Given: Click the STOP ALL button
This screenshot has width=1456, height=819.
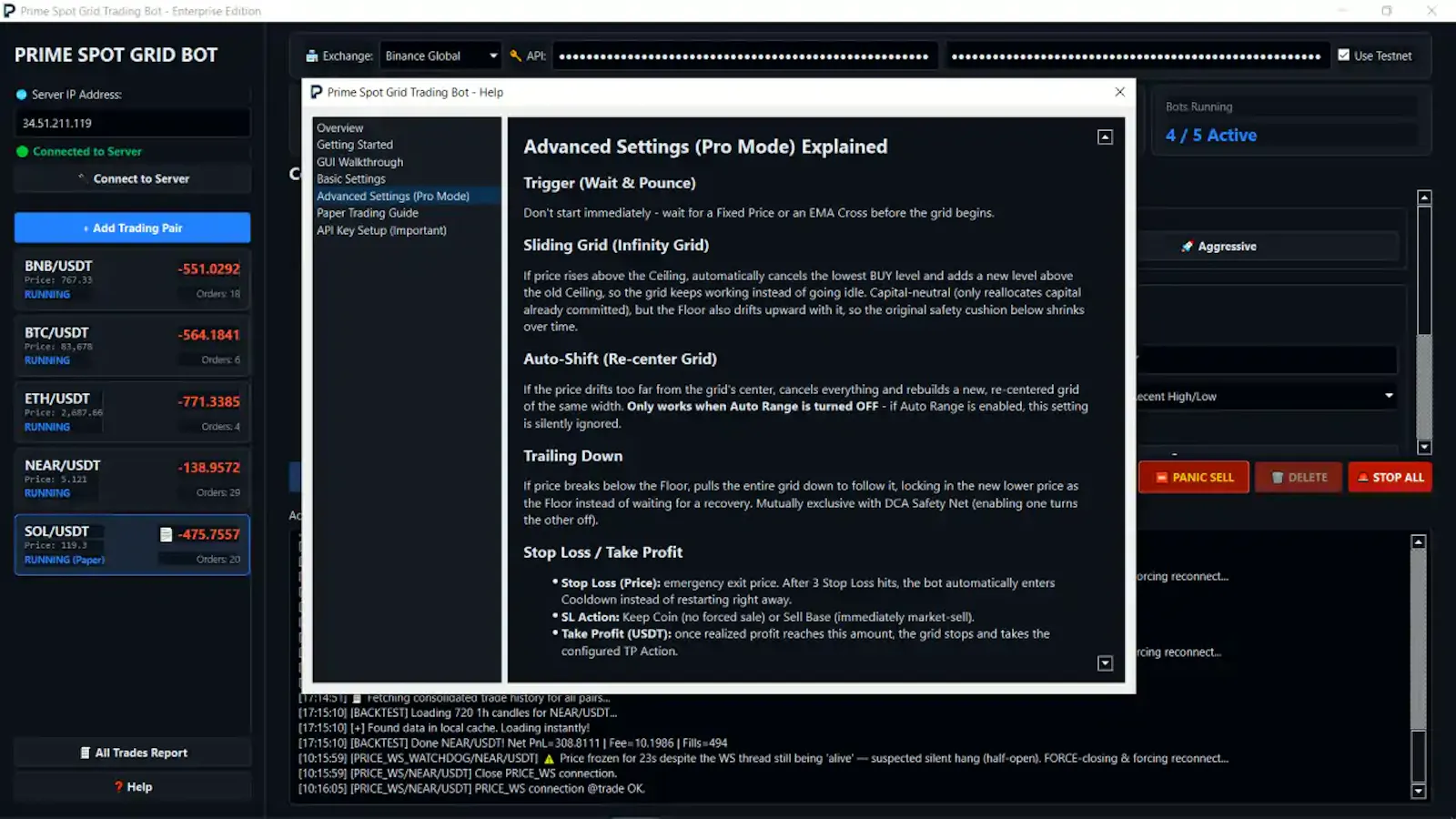Looking at the screenshot, I should coord(1390,477).
